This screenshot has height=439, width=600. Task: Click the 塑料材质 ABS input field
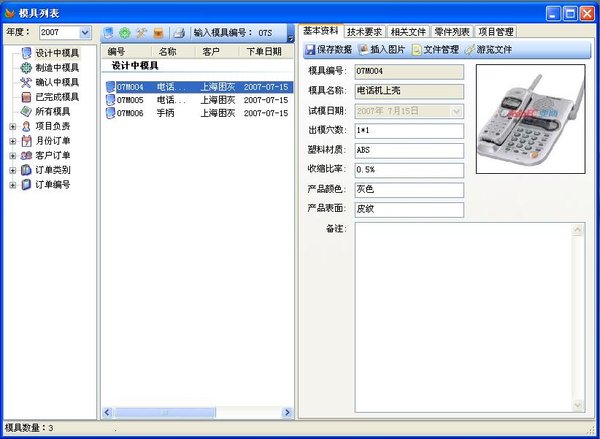tap(409, 150)
